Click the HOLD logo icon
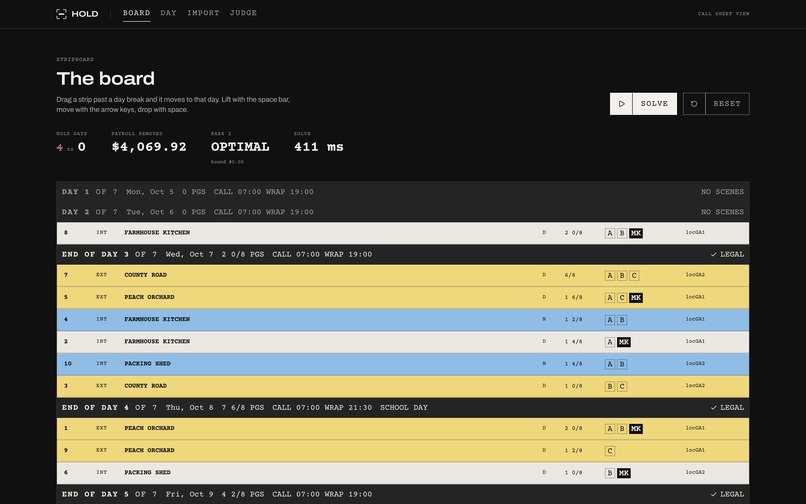 click(61, 14)
